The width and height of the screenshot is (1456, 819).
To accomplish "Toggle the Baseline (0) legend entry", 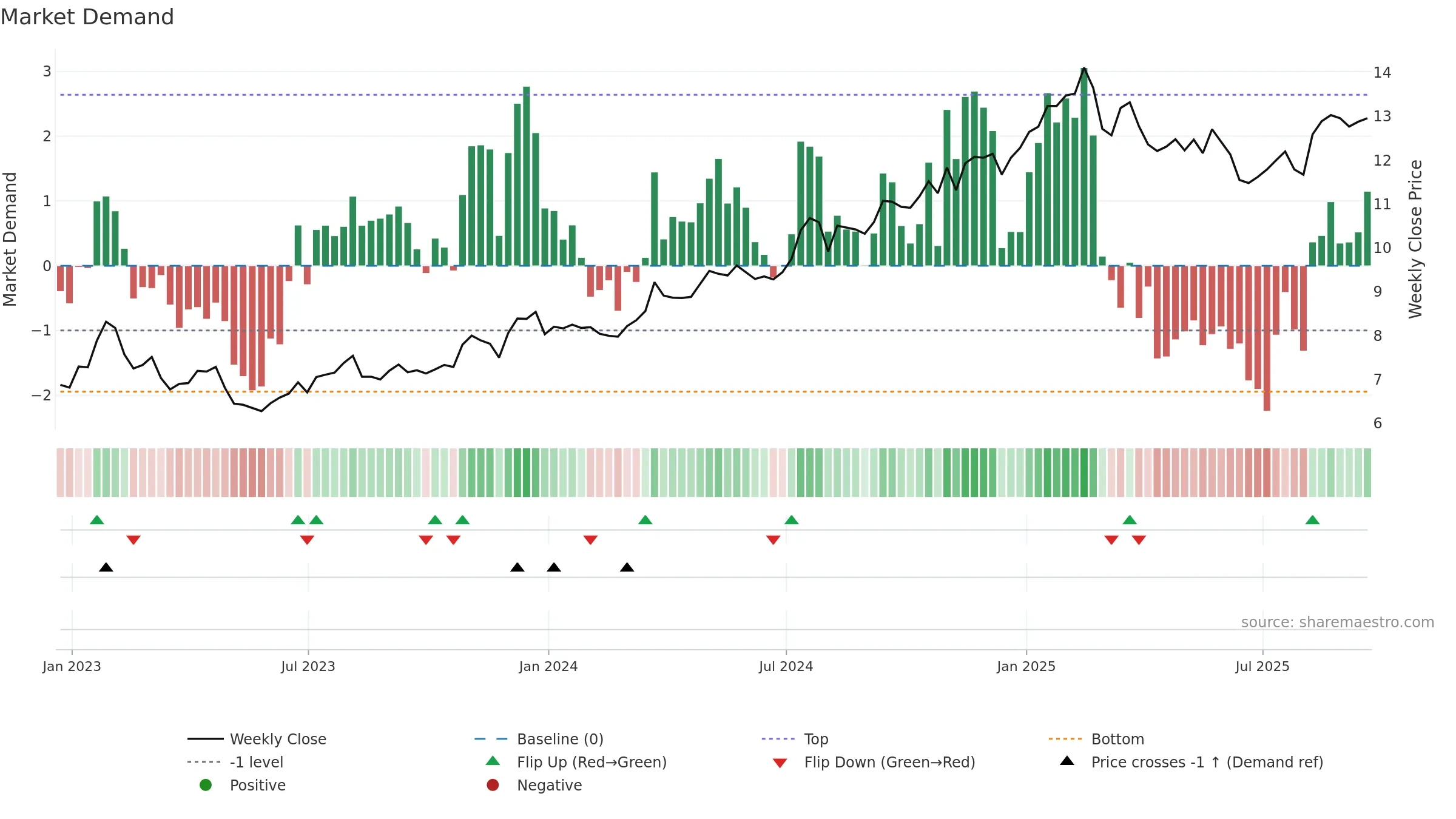I will point(539,739).
